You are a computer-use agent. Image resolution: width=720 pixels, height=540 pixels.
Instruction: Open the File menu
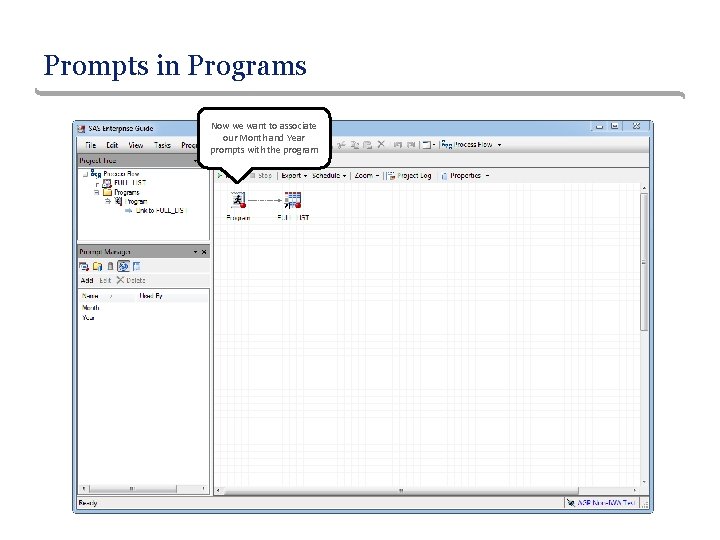(90, 145)
